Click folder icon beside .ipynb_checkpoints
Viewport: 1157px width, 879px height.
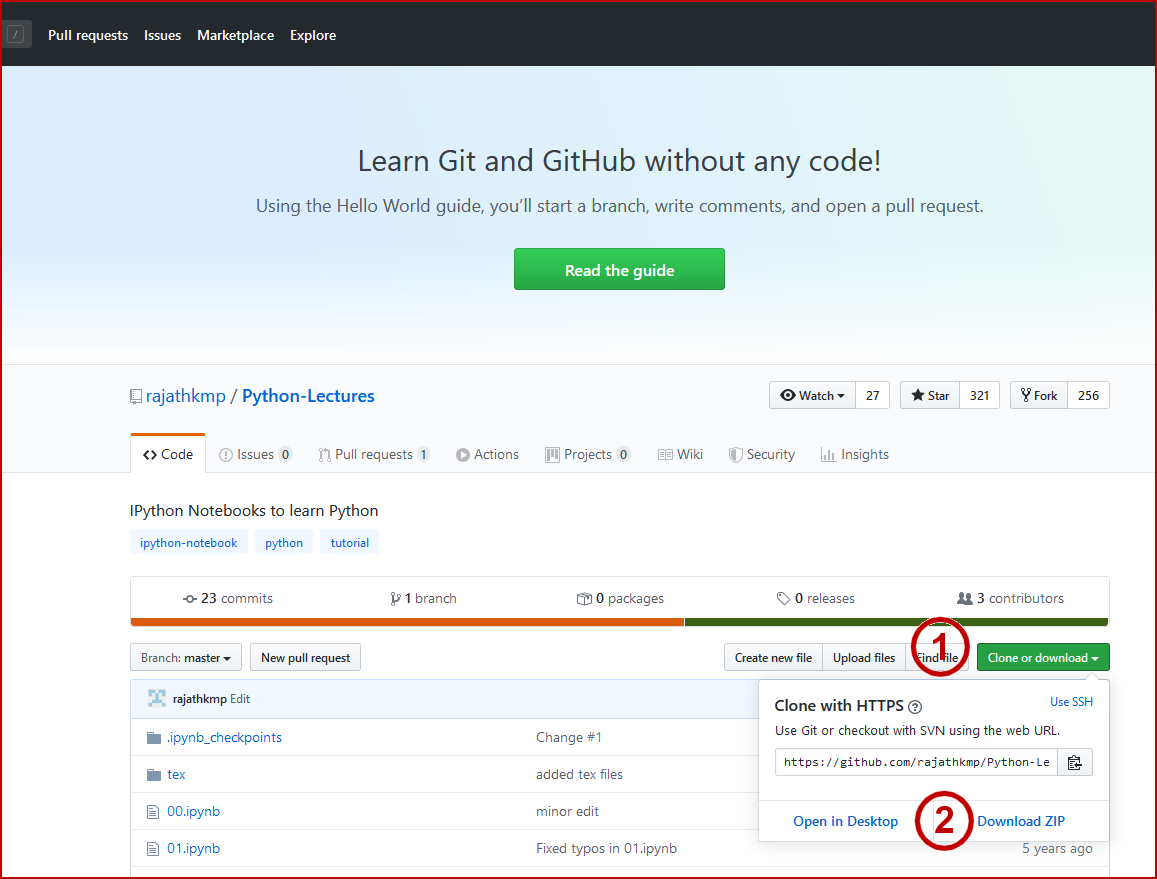pyautogui.click(x=153, y=738)
